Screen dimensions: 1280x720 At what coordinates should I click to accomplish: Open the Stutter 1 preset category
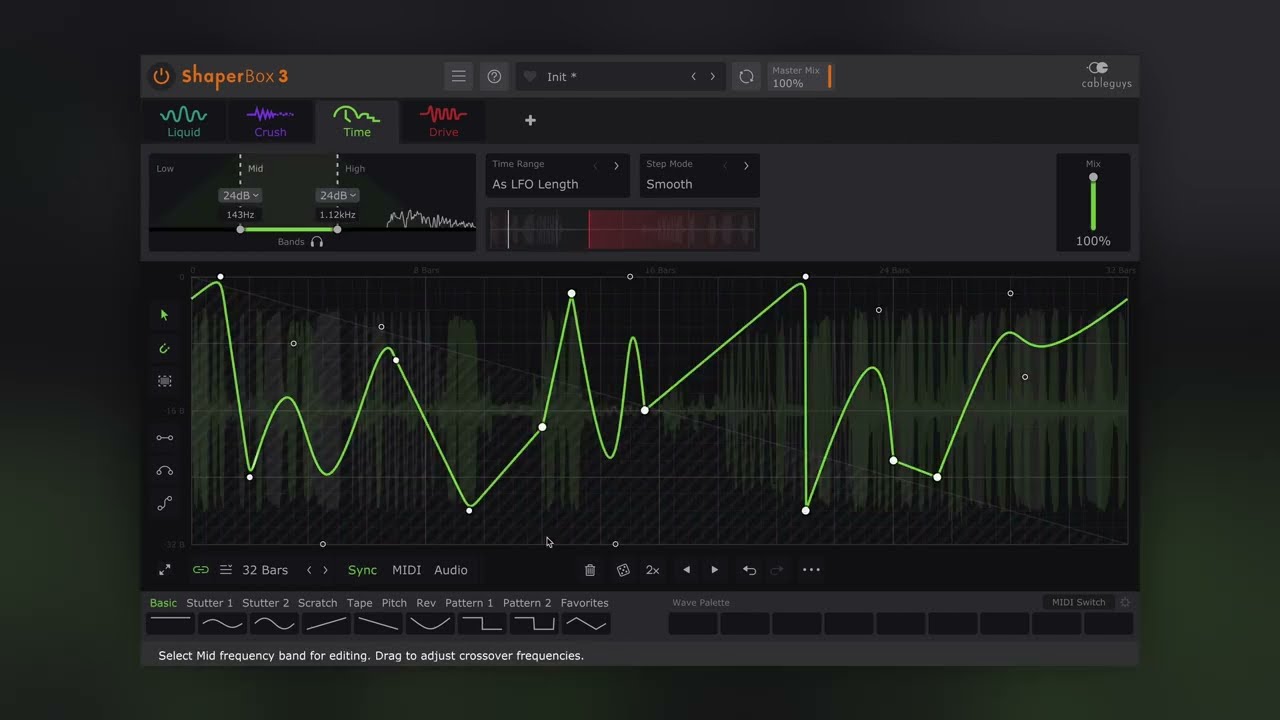[x=209, y=603]
